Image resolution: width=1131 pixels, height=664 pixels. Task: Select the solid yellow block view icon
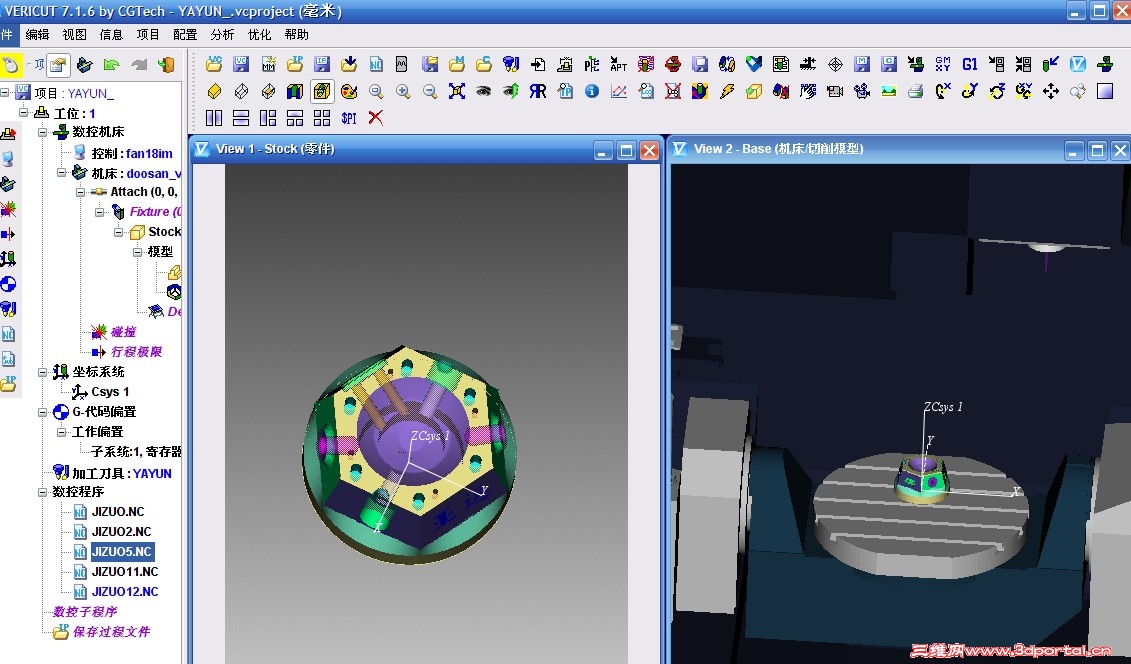(214, 92)
